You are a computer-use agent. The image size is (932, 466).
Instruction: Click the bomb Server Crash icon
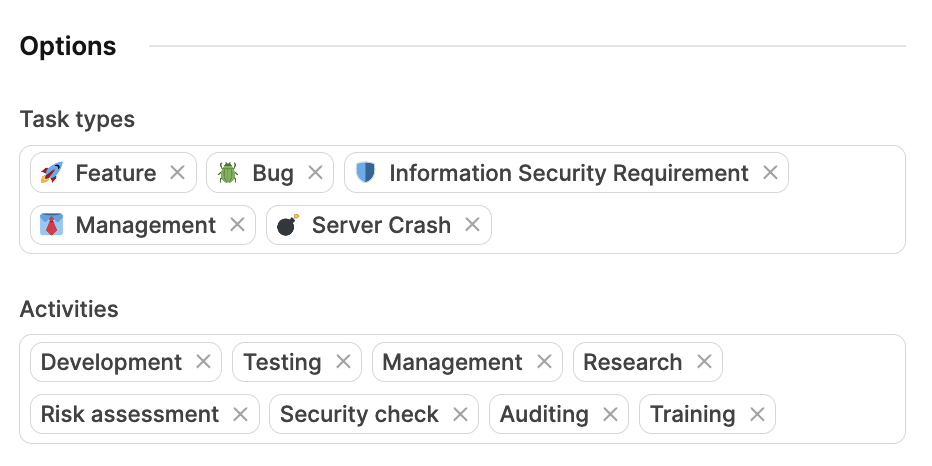coord(288,225)
